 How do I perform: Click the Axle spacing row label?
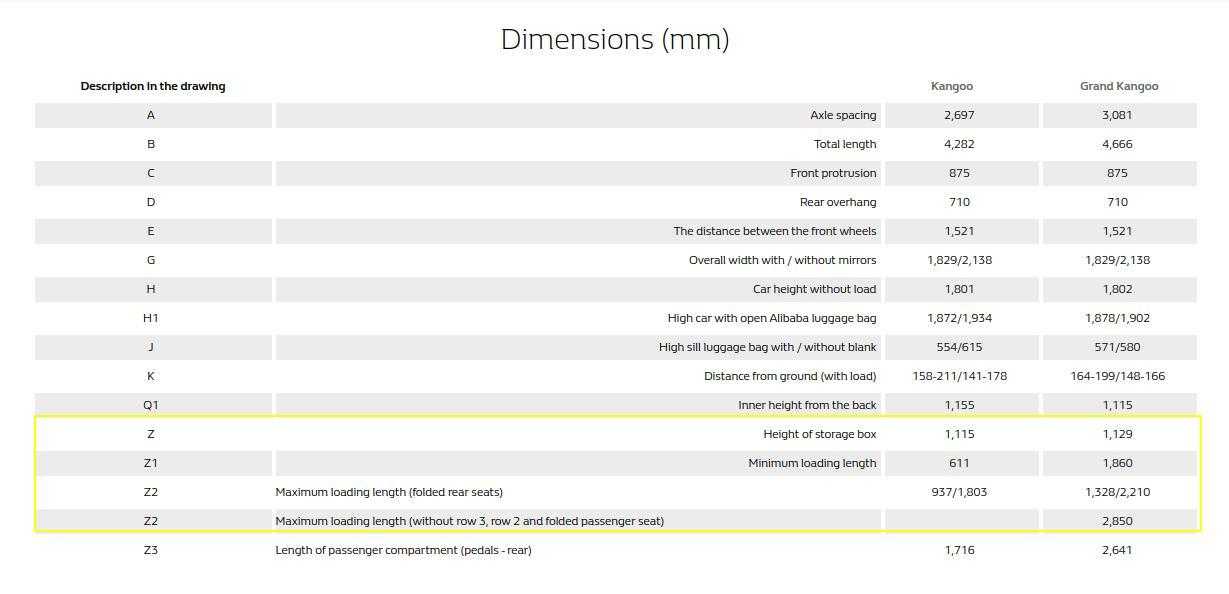coord(843,115)
